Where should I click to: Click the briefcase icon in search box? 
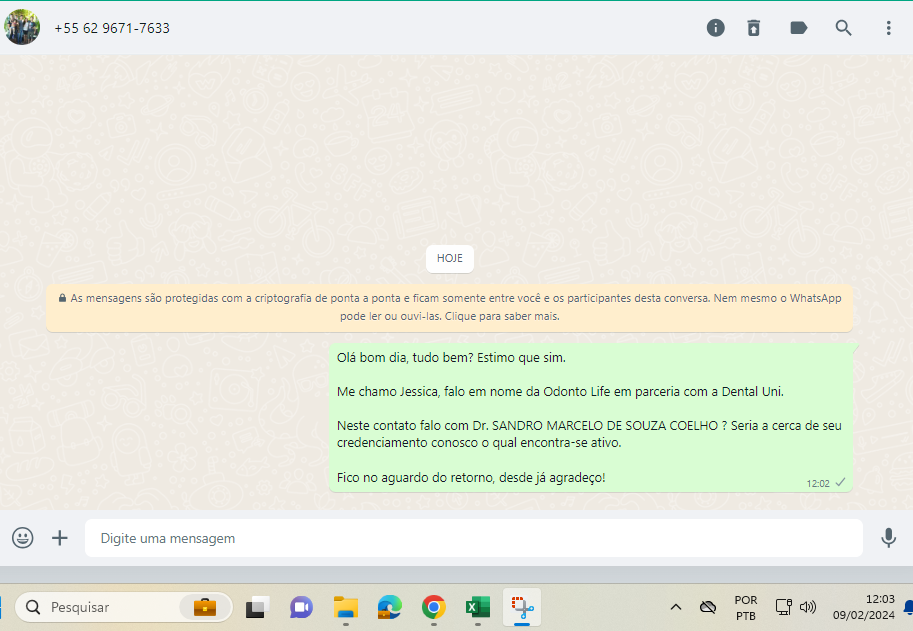205,607
